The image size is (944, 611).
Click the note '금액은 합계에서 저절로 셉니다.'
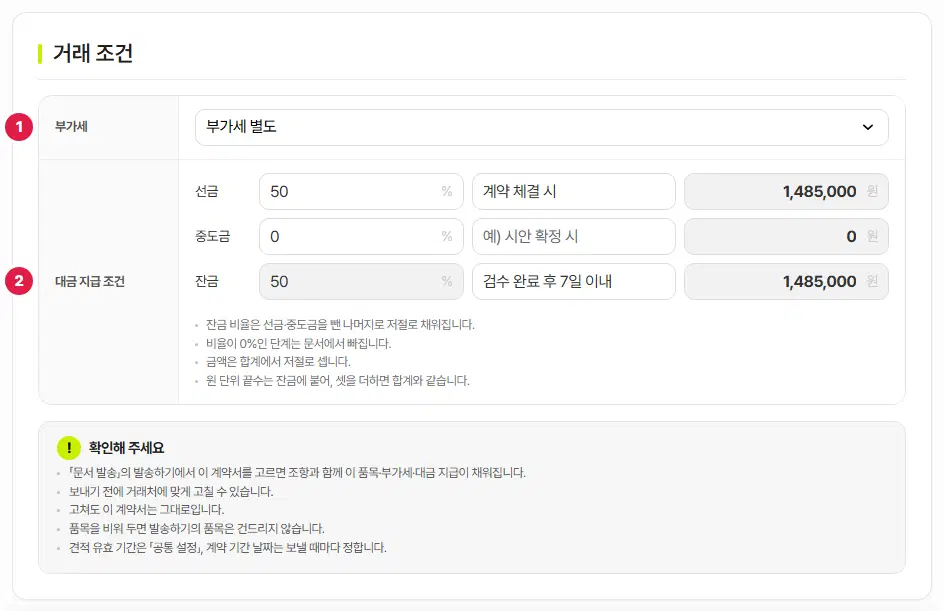coord(278,361)
